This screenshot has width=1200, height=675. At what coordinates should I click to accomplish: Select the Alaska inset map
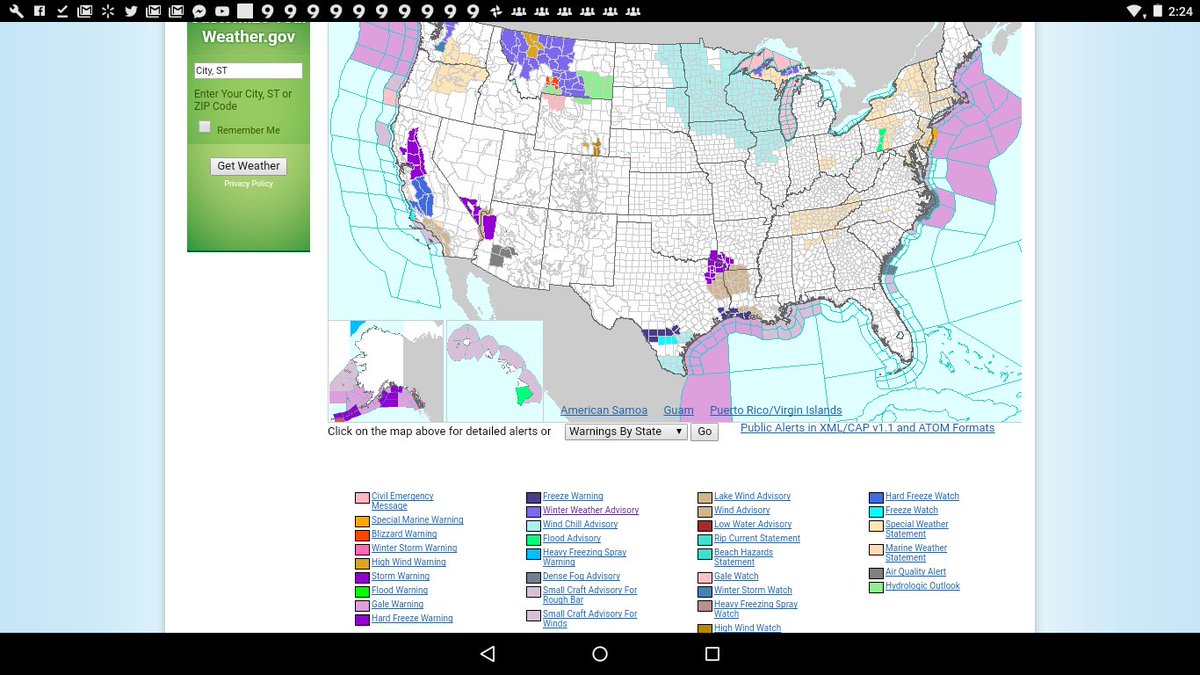coord(386,371)
